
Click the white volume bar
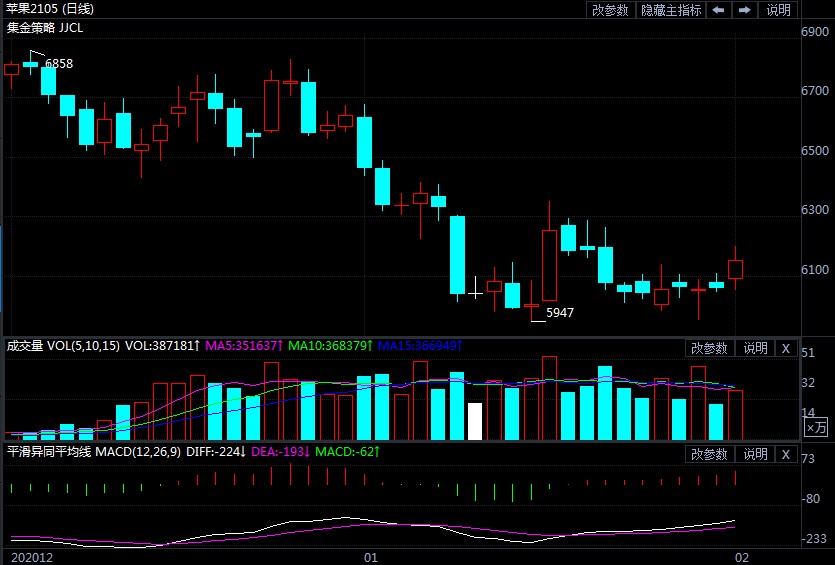point(475,421)
